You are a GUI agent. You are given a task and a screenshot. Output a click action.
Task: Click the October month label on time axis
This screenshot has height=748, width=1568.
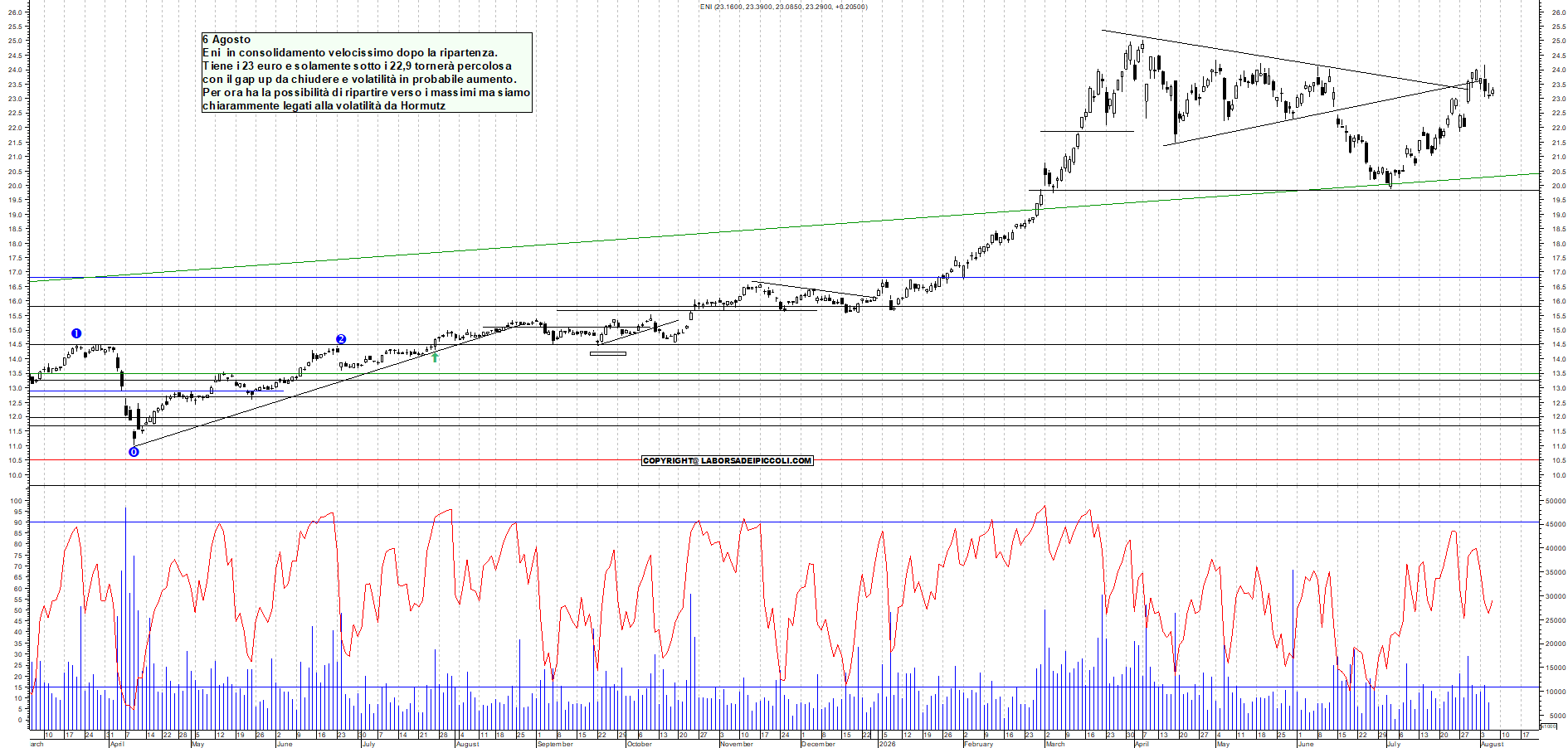(640, 744)
